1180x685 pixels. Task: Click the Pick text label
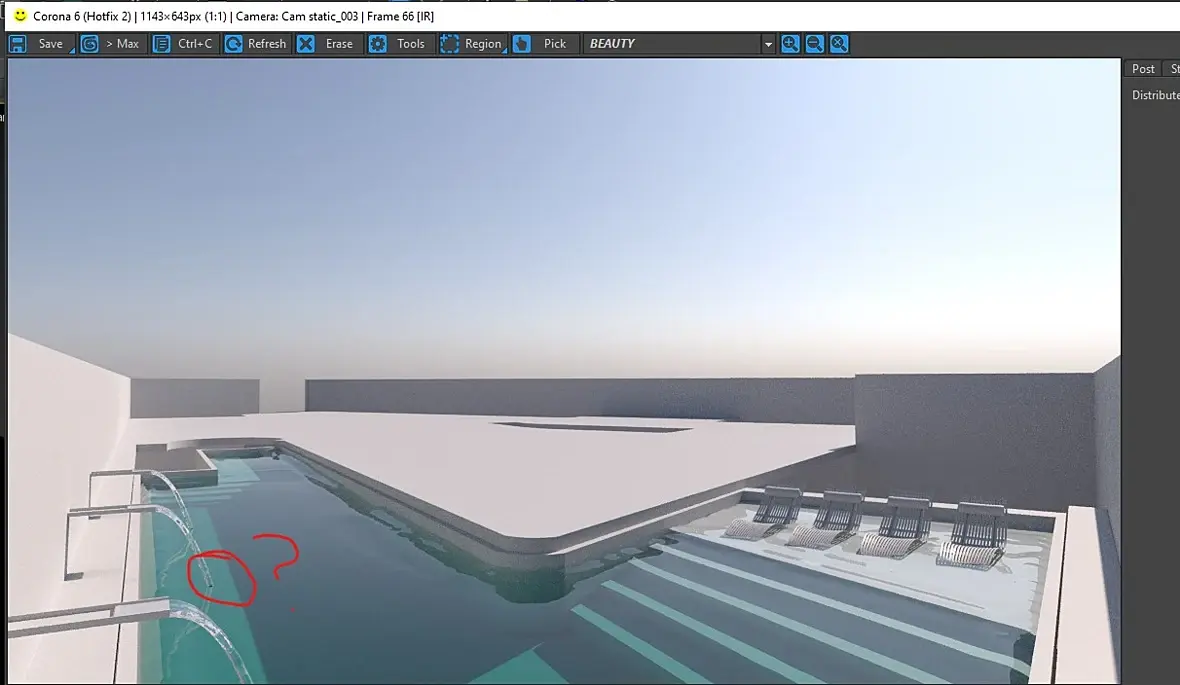coord(555,44)
